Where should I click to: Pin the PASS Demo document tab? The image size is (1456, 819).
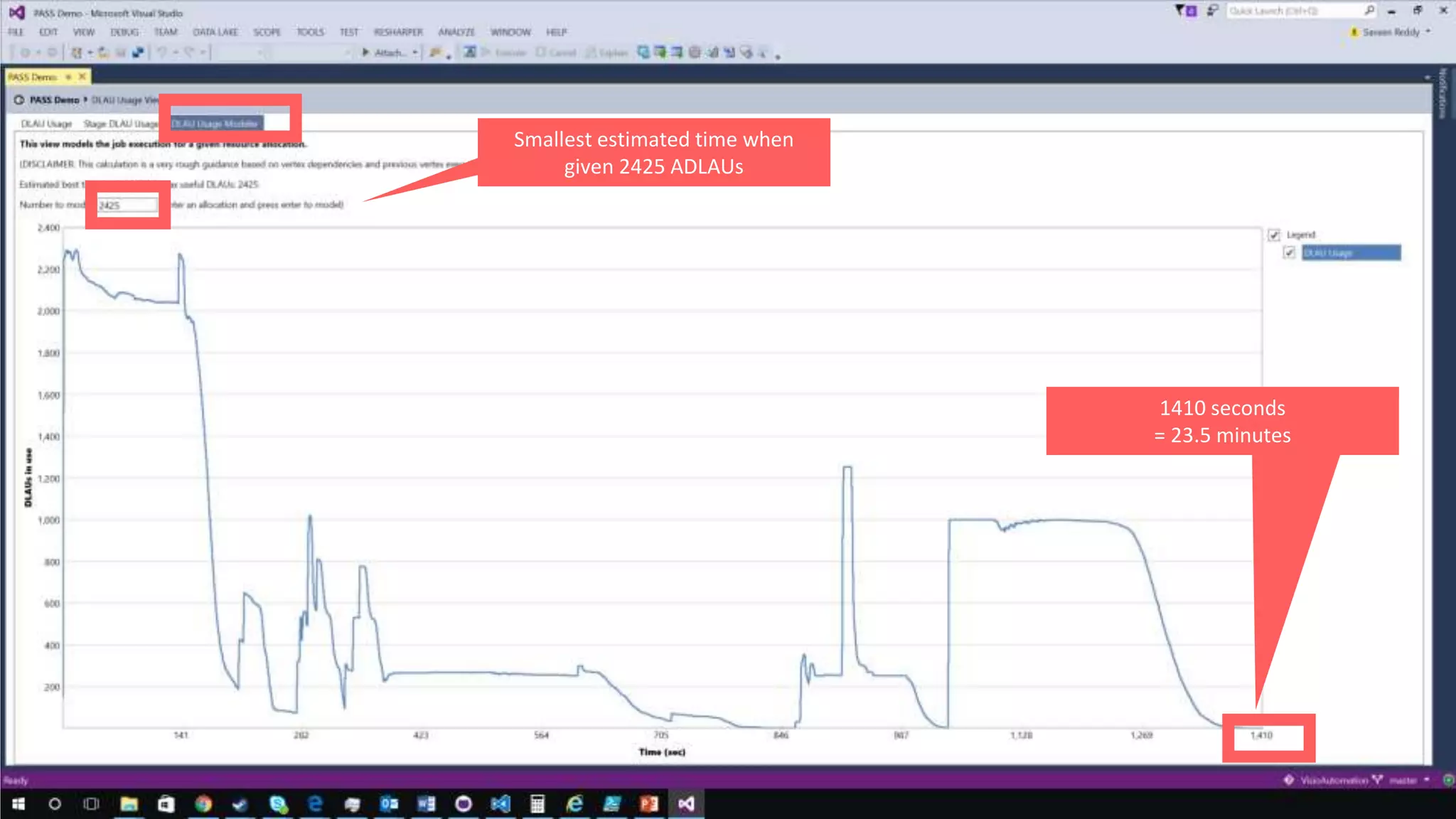[x=69, y=77]
